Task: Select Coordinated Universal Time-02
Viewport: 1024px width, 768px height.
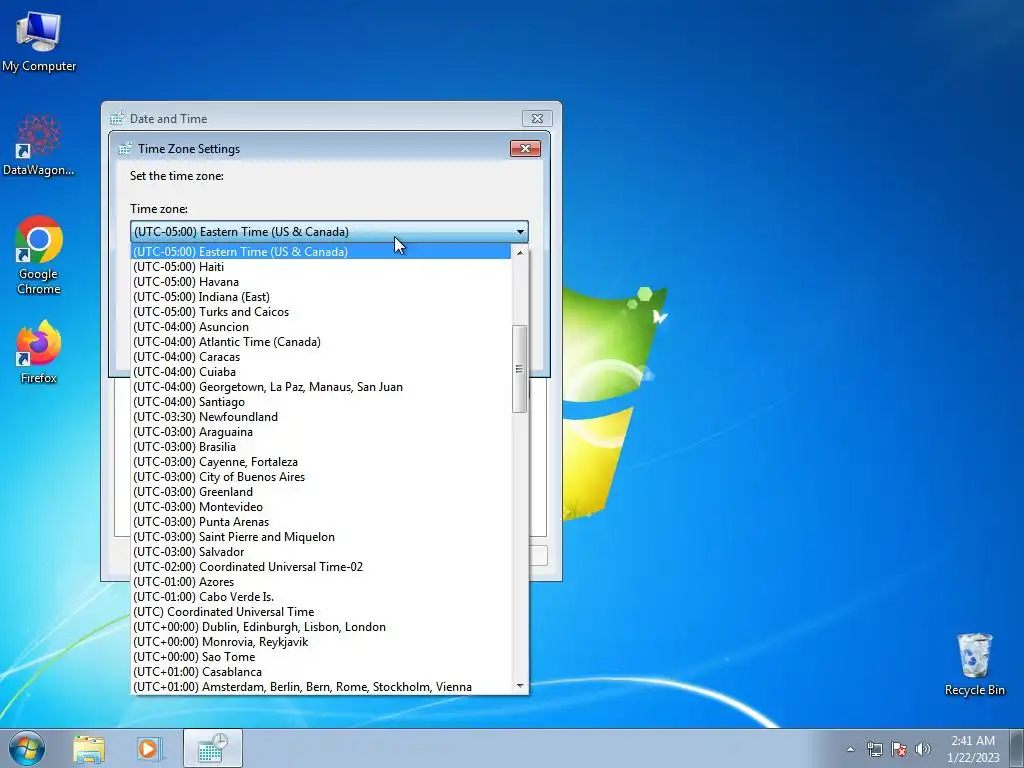Action: pyautogui.click(x=321, y=567)
